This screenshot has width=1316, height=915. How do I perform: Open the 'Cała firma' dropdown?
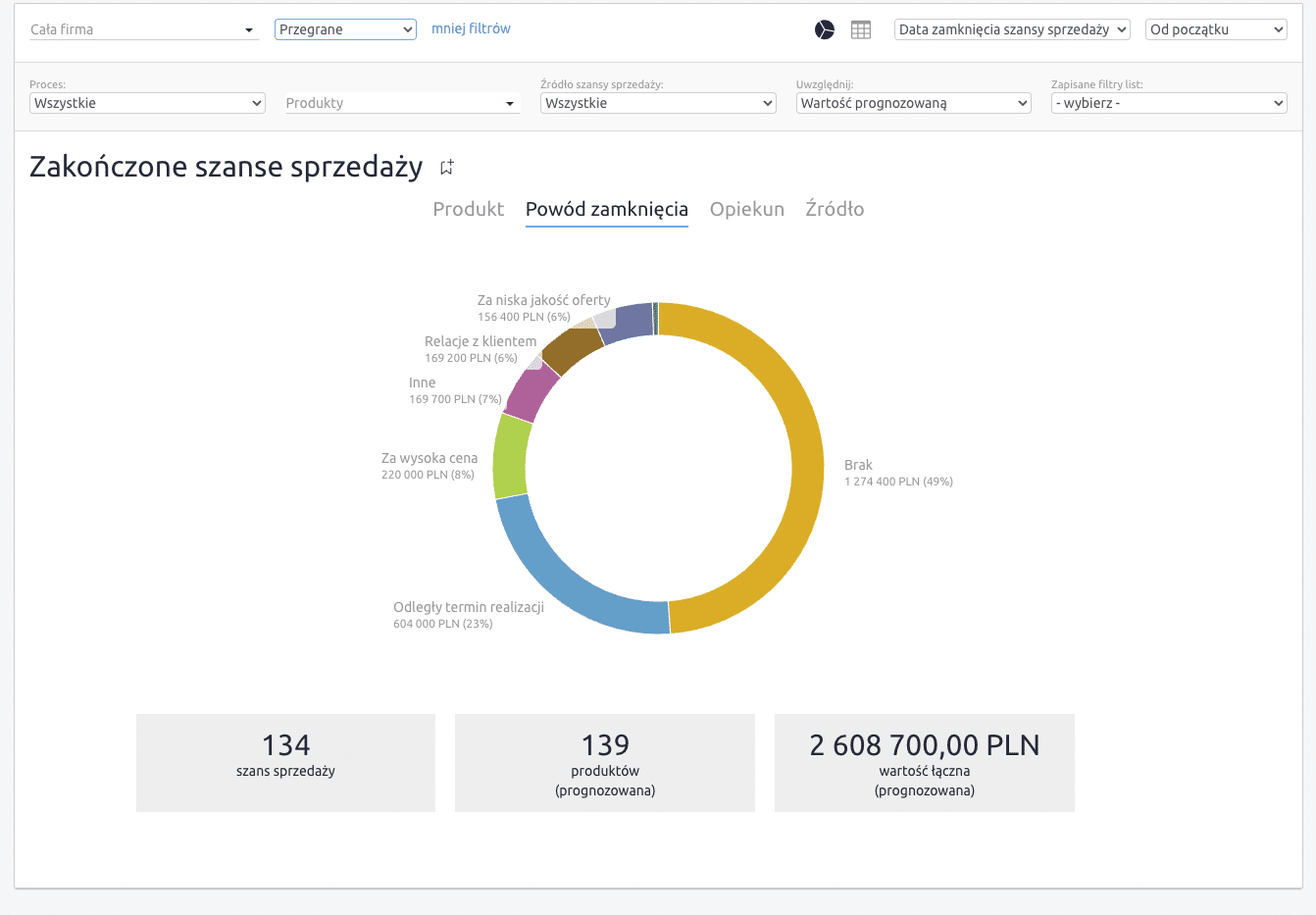[x=143, y=29]
